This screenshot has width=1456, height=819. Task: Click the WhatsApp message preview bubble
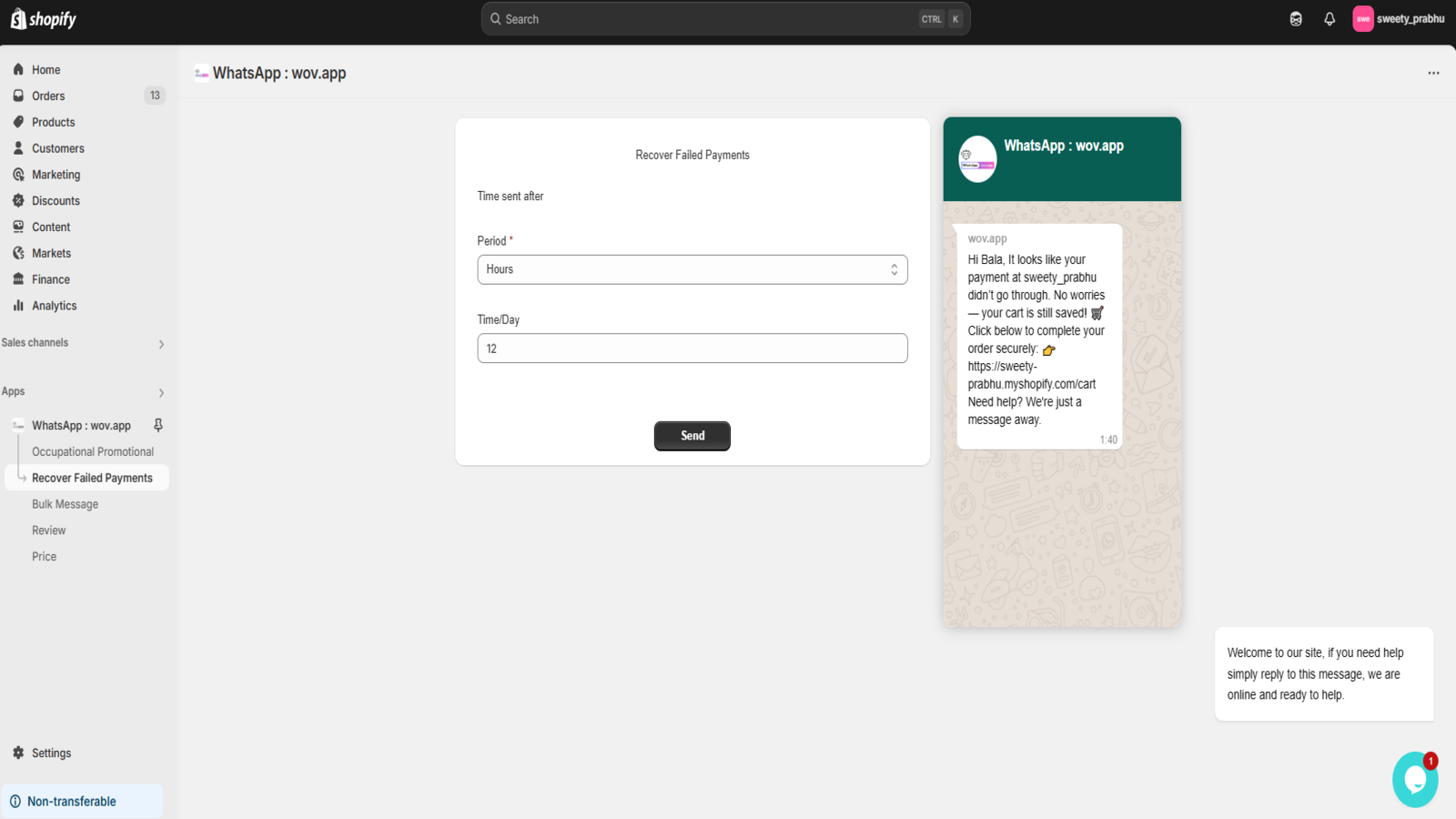coord(1039,337)
